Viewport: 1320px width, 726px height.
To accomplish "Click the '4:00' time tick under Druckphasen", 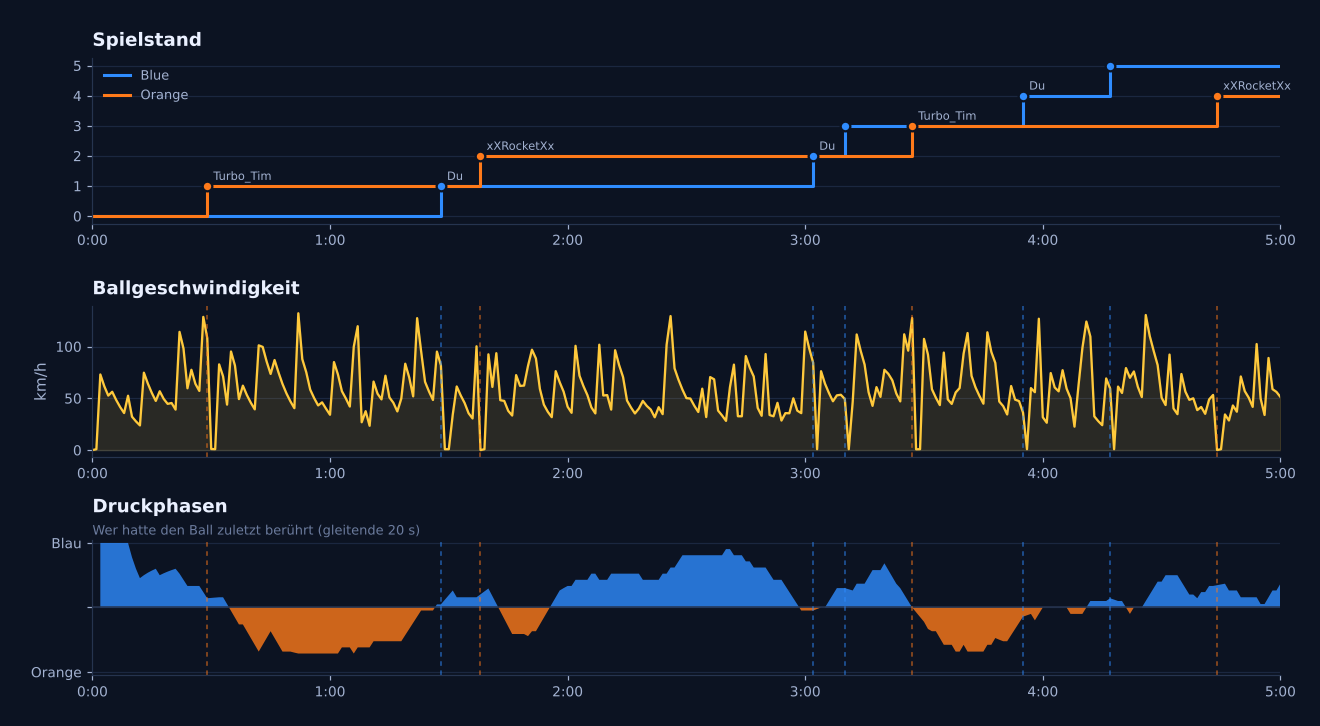I will tap(1042, 692).
